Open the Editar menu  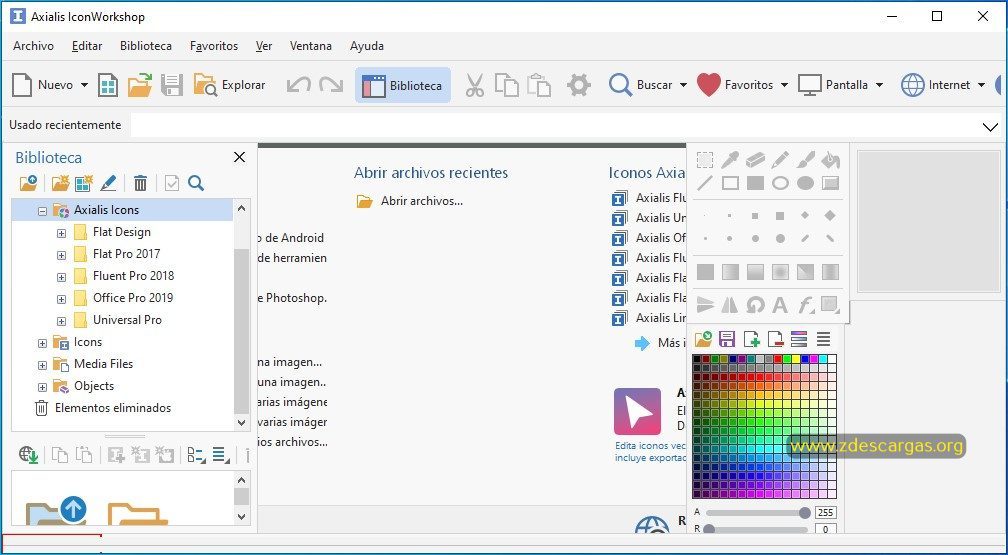pos(87,46)
